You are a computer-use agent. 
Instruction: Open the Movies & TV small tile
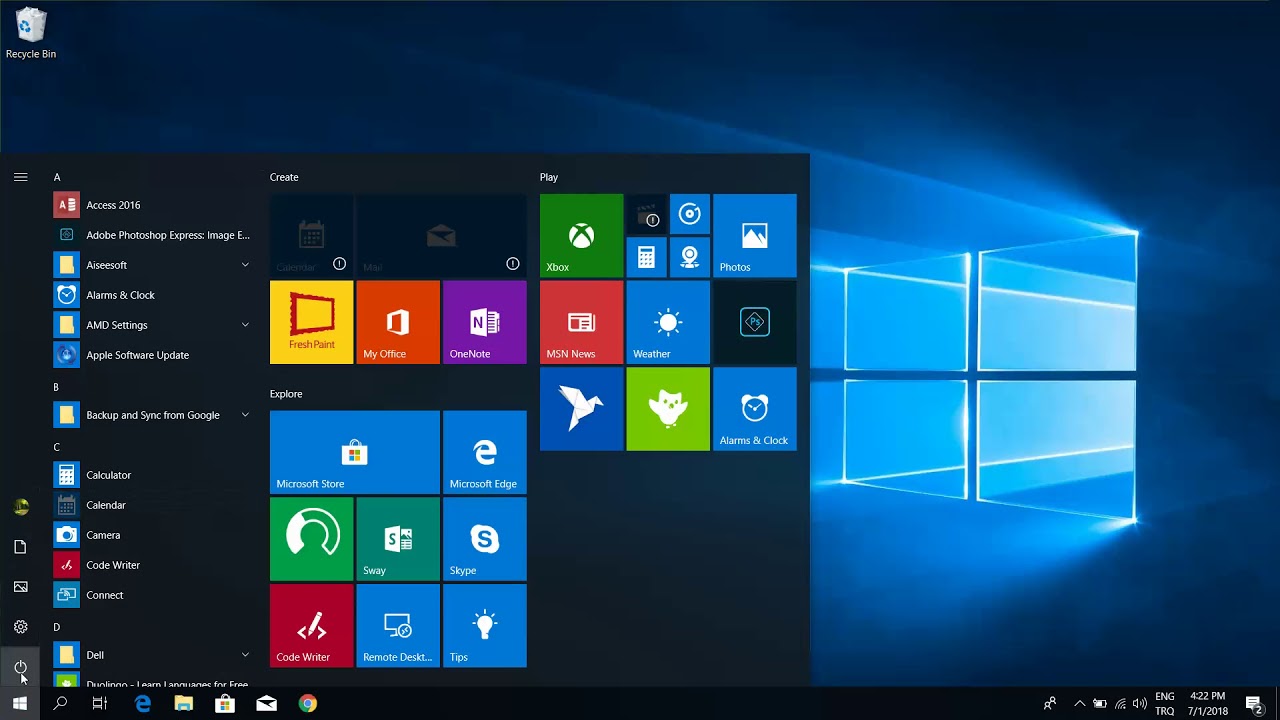pyautogui.click(x=646, y=213)
